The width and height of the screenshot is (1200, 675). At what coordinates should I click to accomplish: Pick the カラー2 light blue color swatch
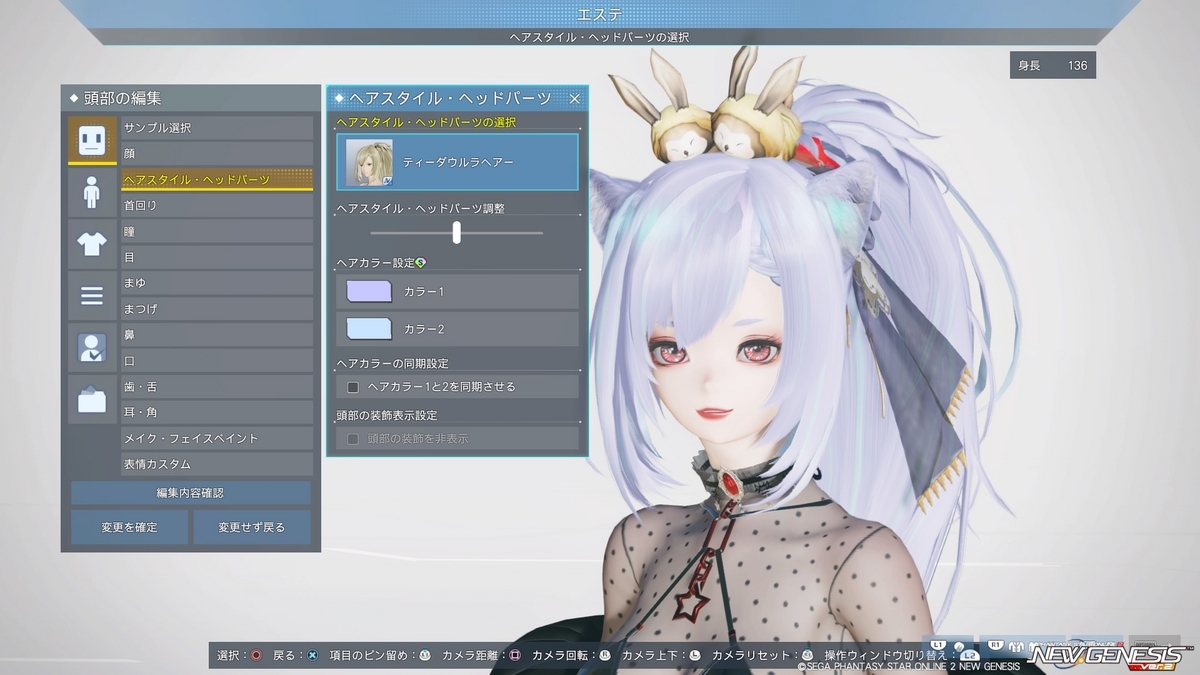coord(369,329)
